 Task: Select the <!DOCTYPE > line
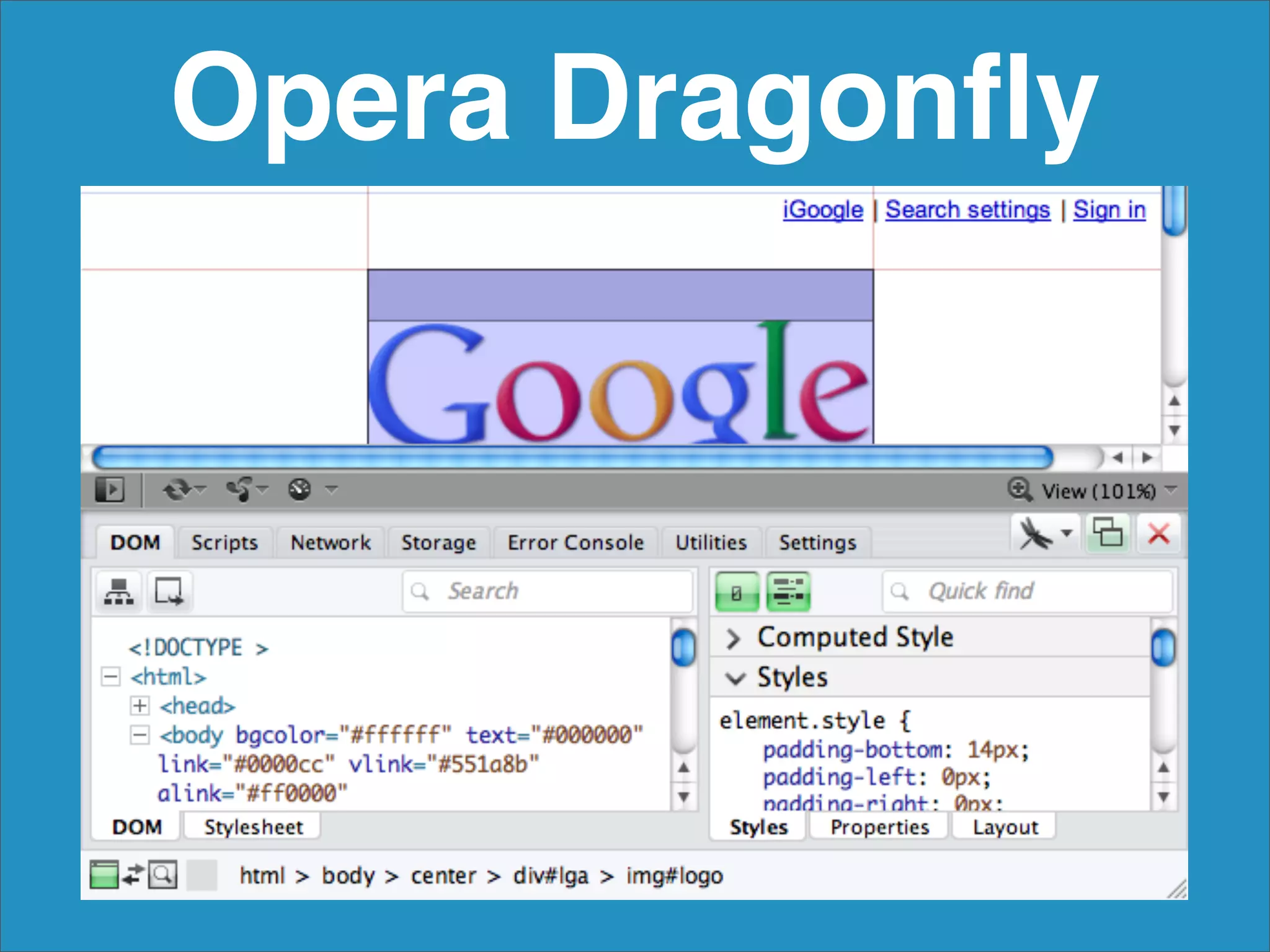(x=198, y=648)
